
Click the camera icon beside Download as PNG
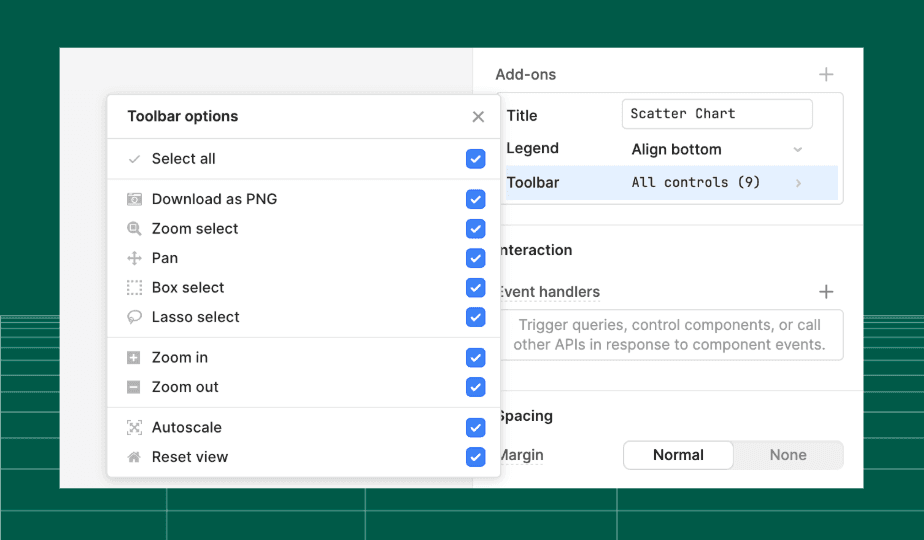(x=134, y=199)
